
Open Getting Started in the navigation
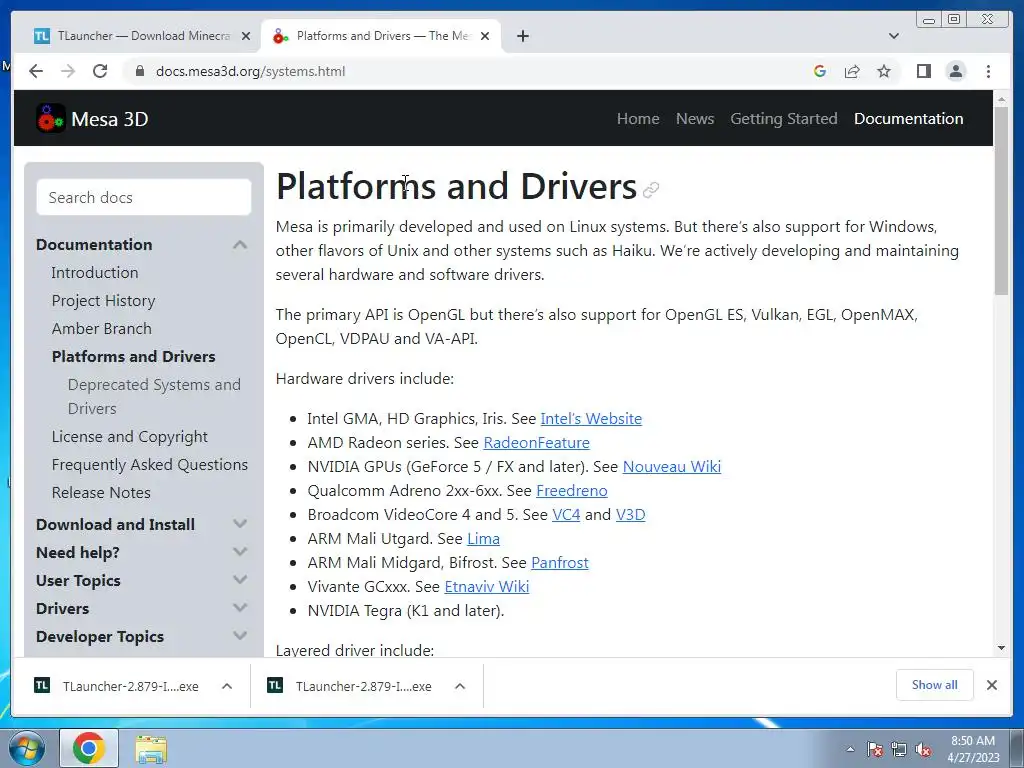tap(784, 119)
